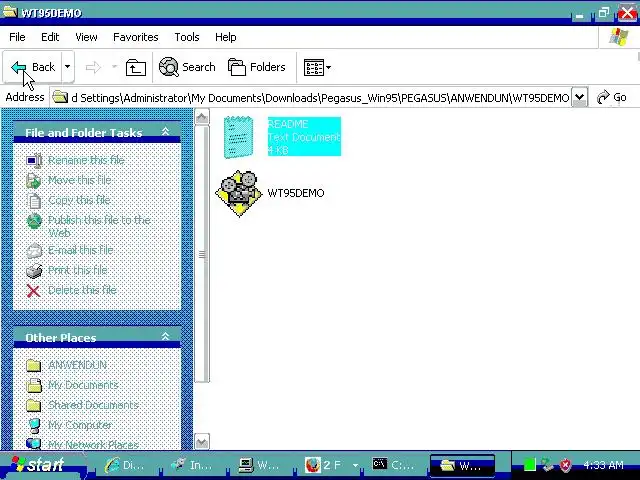Click the task pane scrollbar down arrow
This screenshot has width=640, height=480.
coord(202,442)
